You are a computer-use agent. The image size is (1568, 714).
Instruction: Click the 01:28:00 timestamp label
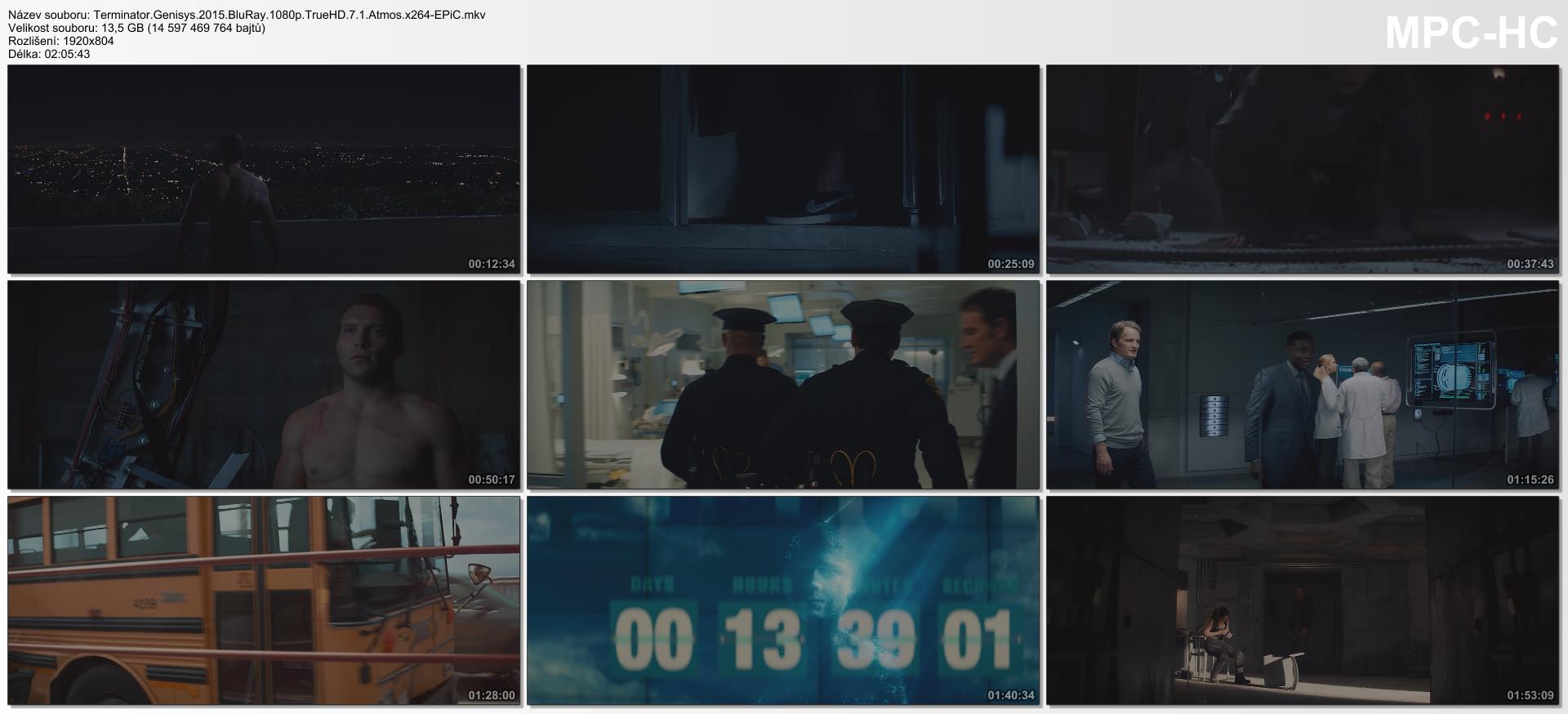(x=491, y=695)
